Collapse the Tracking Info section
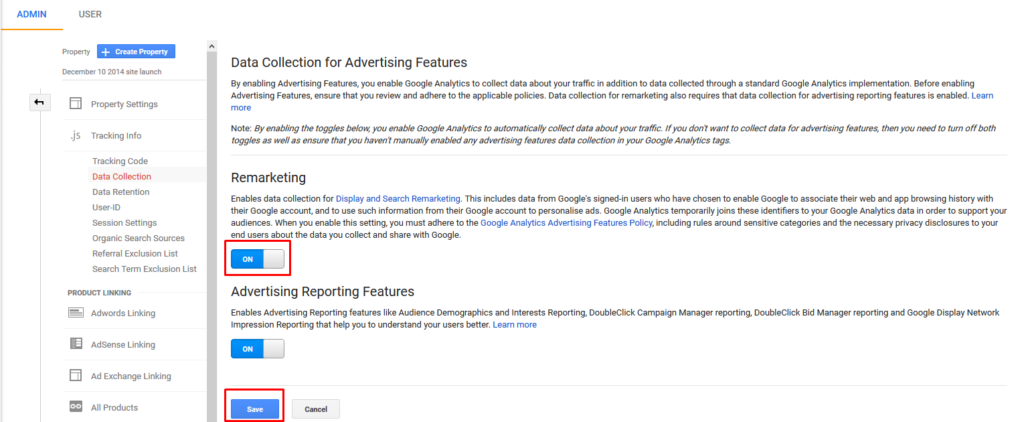 tap(116, 136)
